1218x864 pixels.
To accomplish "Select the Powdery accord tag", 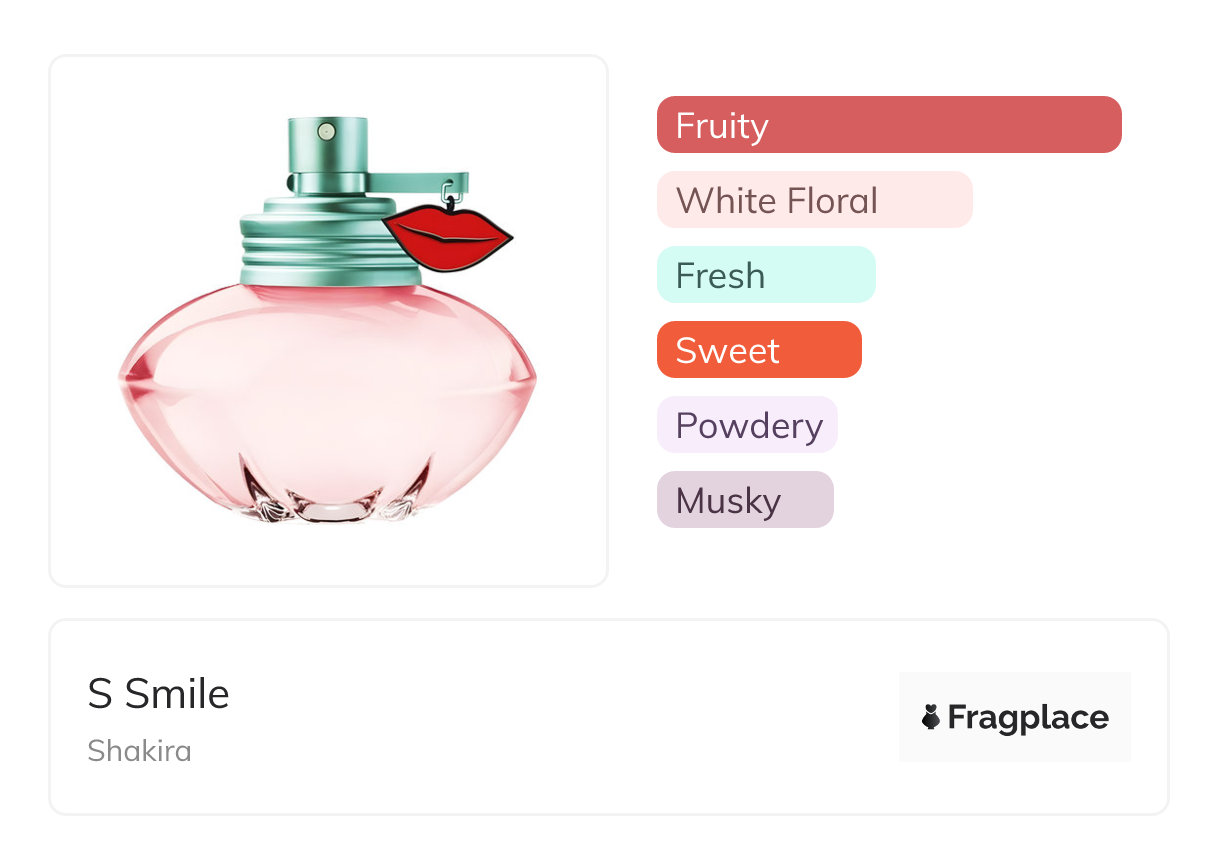I will tap(747, 425).
